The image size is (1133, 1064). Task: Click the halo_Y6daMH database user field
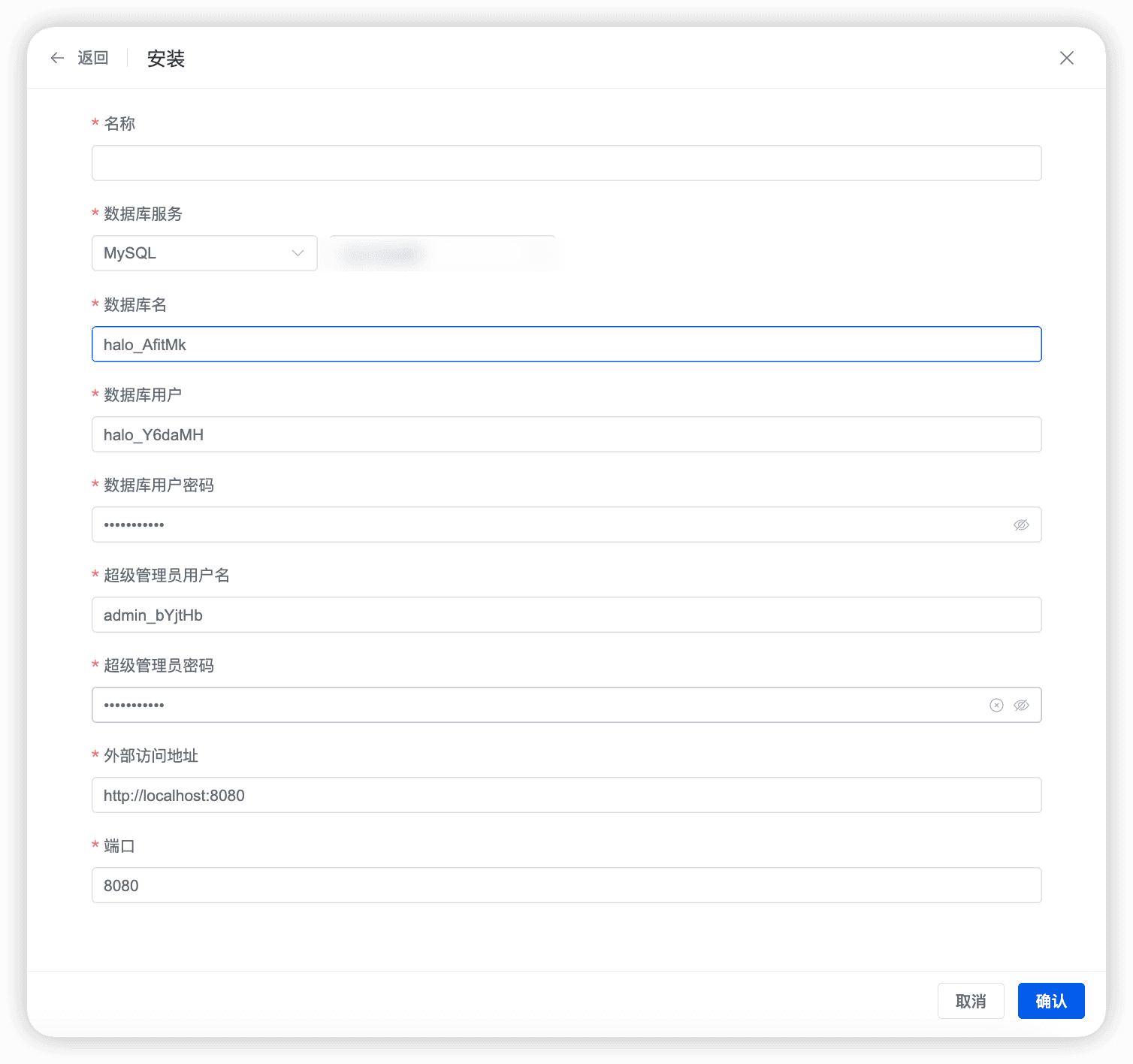tap(566, 434)
